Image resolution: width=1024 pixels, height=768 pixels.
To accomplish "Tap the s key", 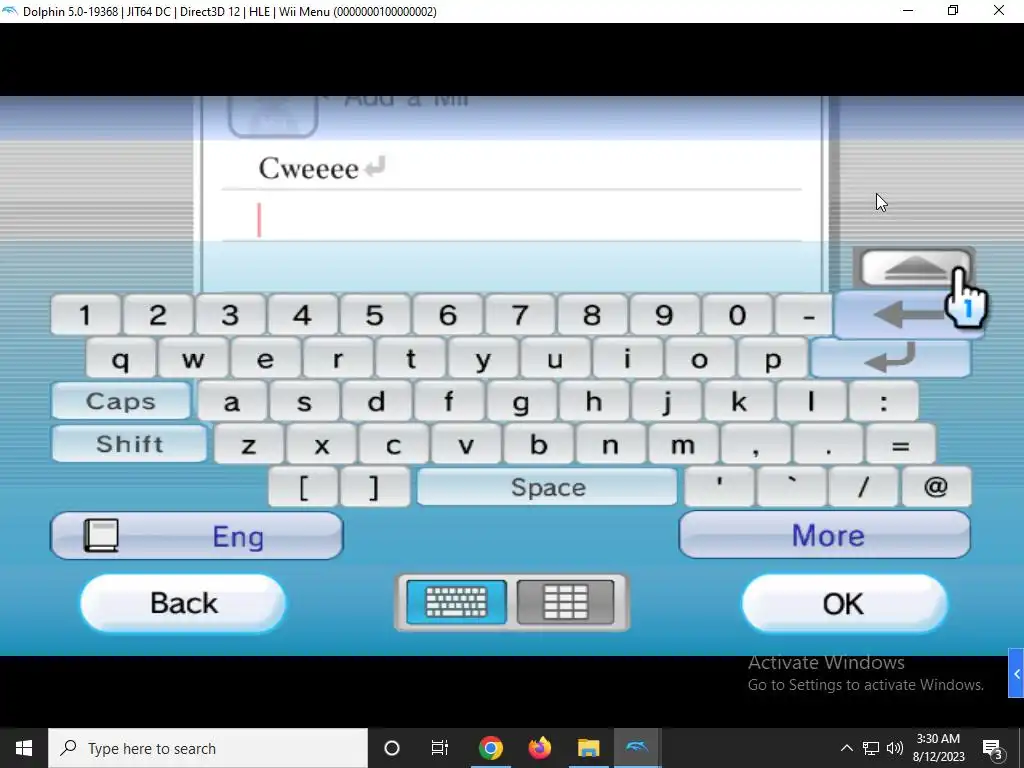I will (304, 402).
